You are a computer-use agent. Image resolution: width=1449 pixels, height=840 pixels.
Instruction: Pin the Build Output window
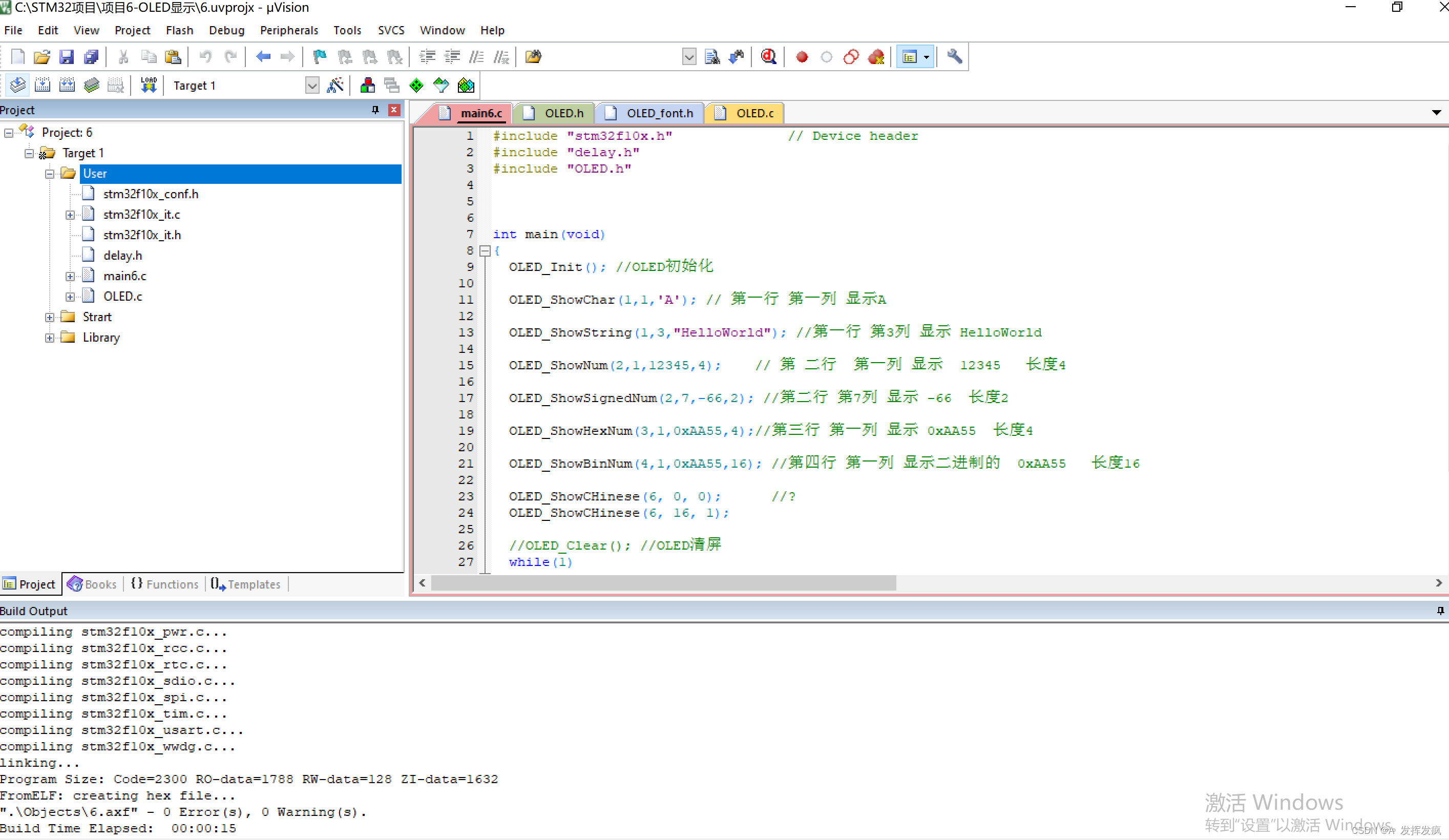tap(1440, 611)
